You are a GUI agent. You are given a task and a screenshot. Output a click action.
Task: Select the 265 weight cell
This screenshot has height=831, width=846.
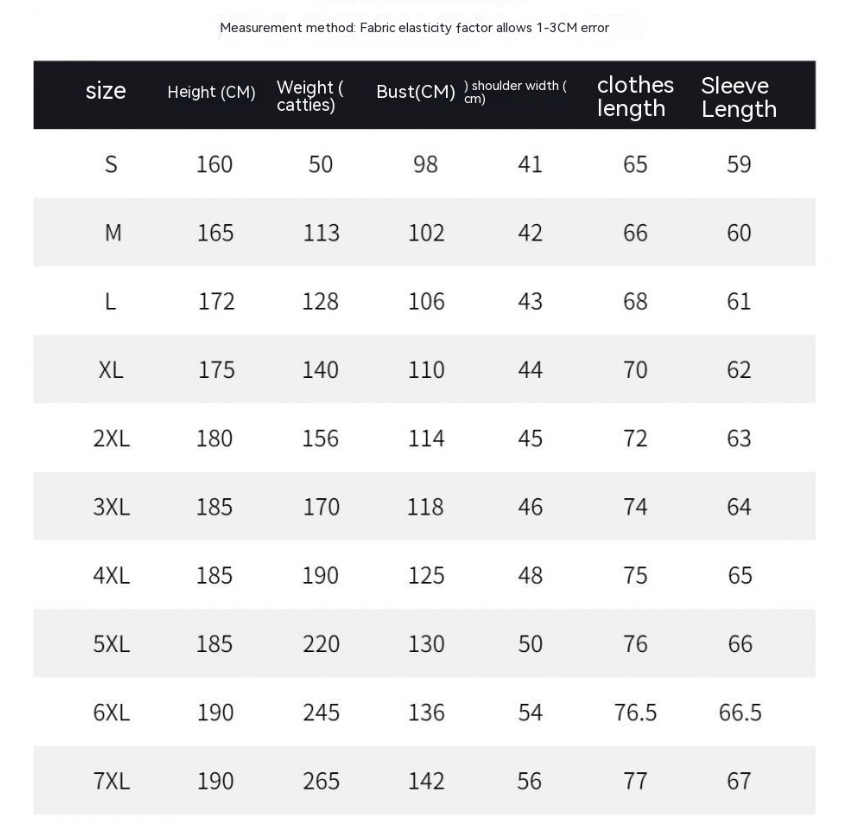click(x=321, y=781)
